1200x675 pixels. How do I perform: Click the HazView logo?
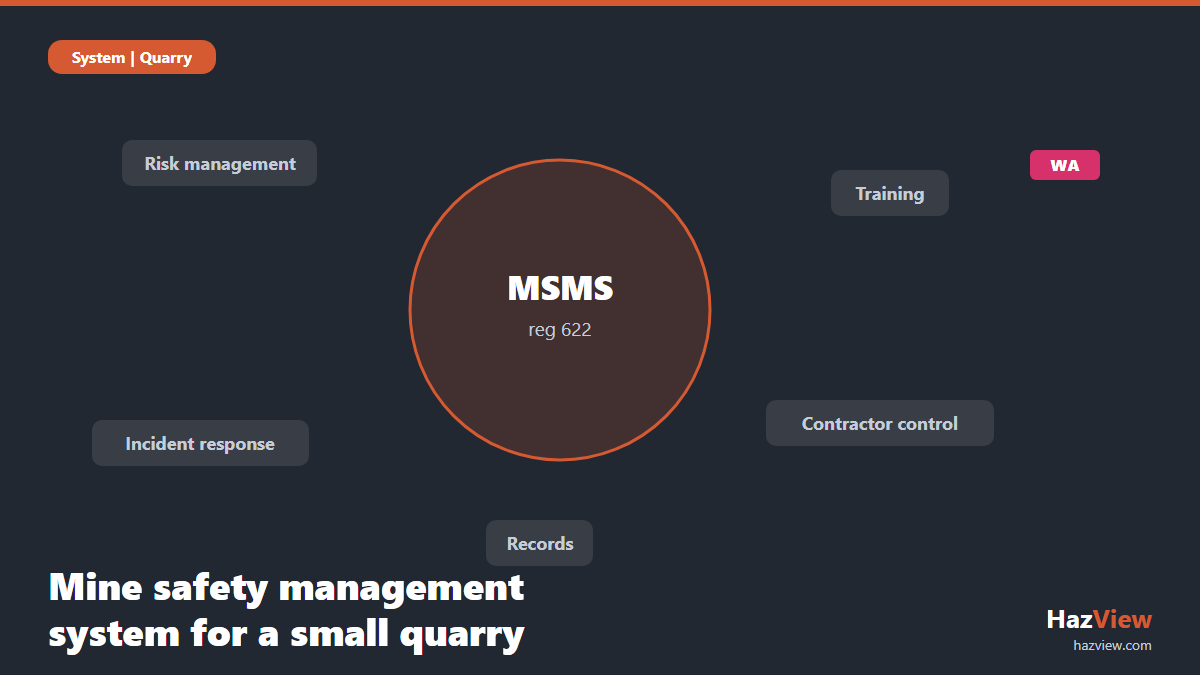[x=1099, y=619]
